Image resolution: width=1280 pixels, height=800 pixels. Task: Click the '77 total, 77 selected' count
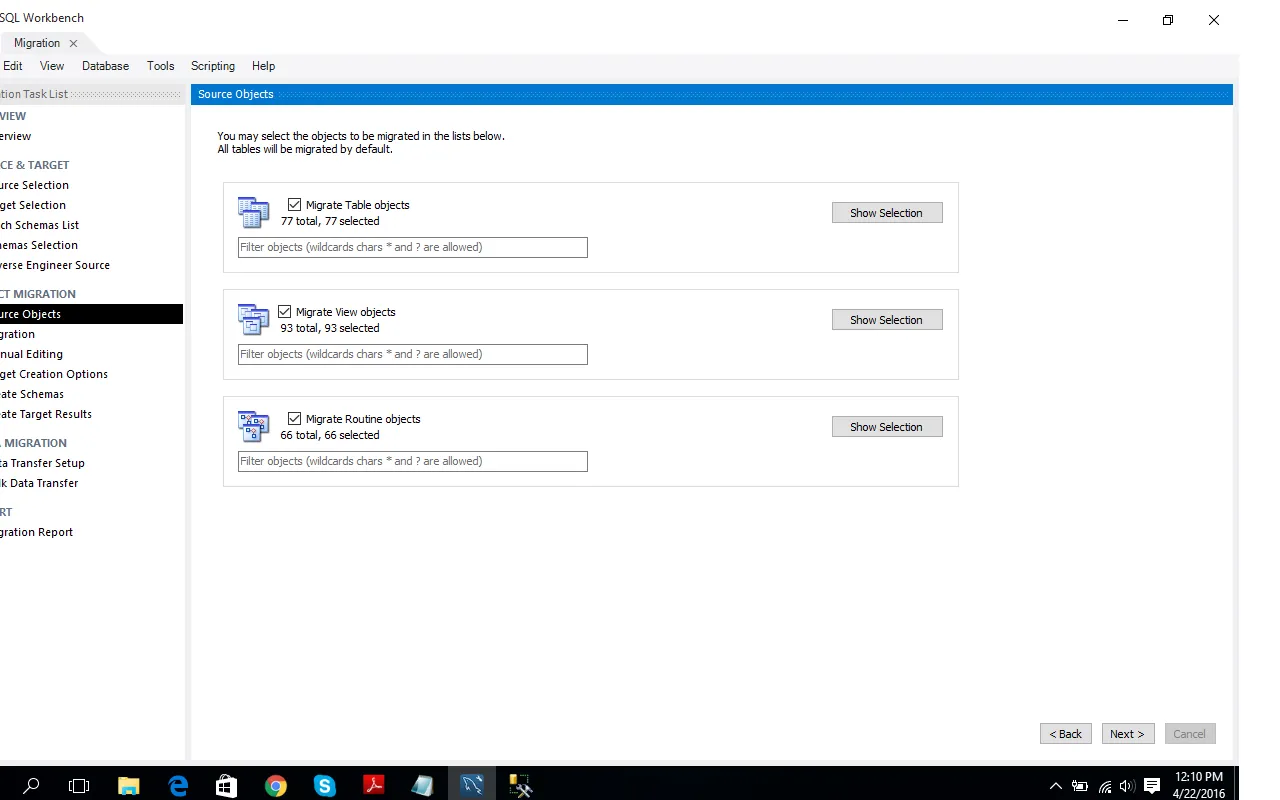(x=330, y=221)
